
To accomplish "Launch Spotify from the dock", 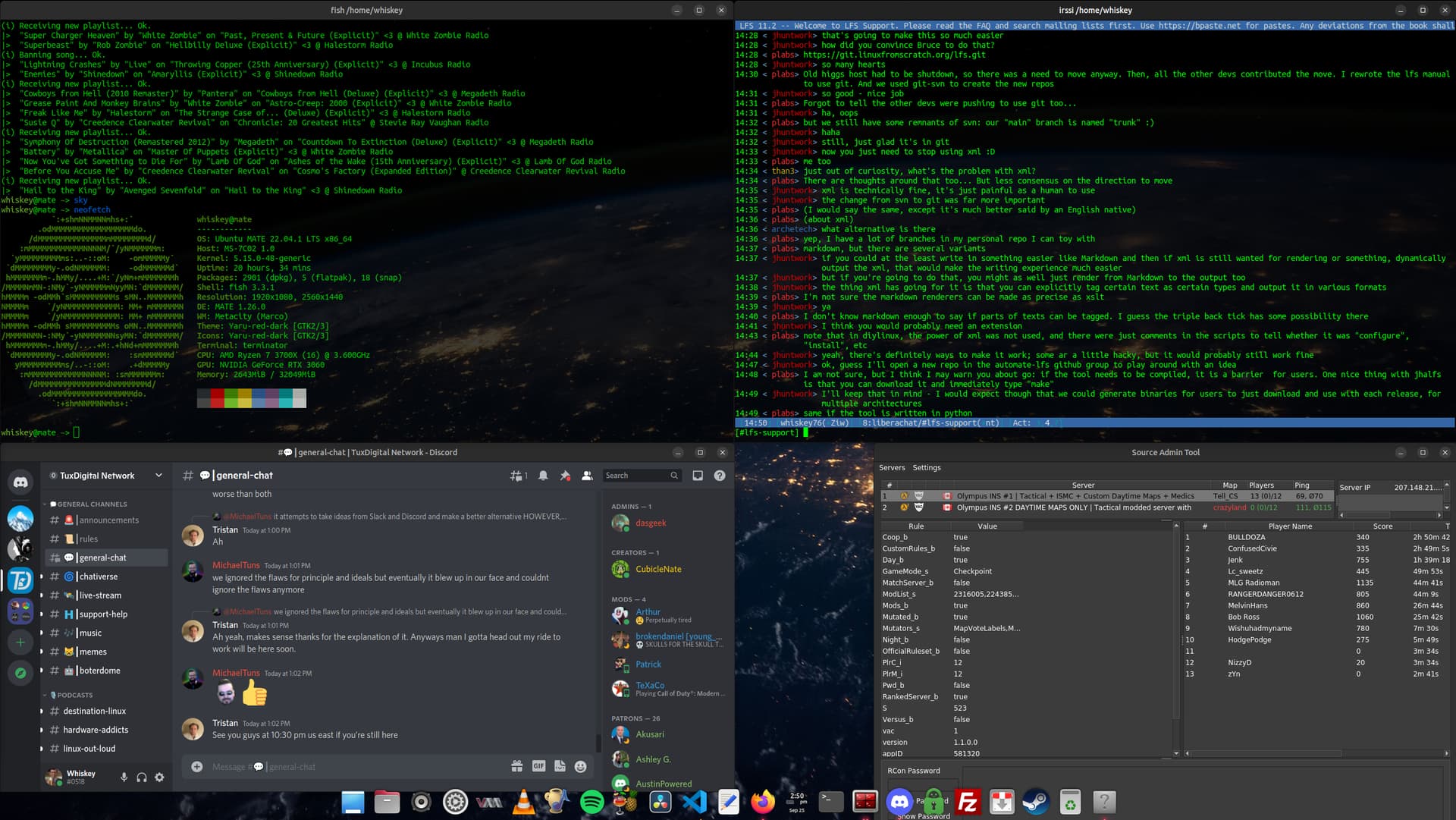I will [x=591, y=802].
